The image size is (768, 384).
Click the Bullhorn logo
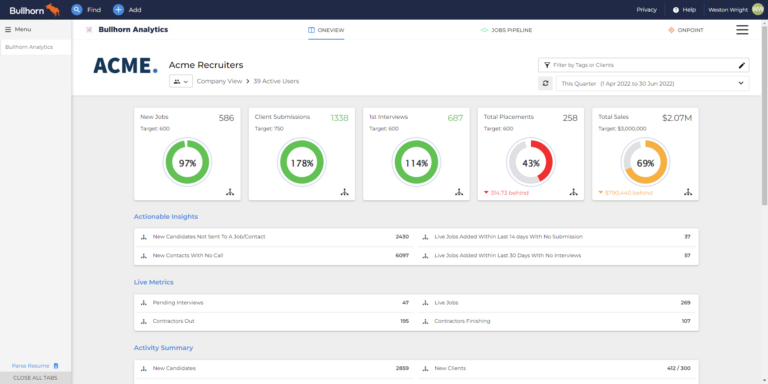tap(35, 10)
